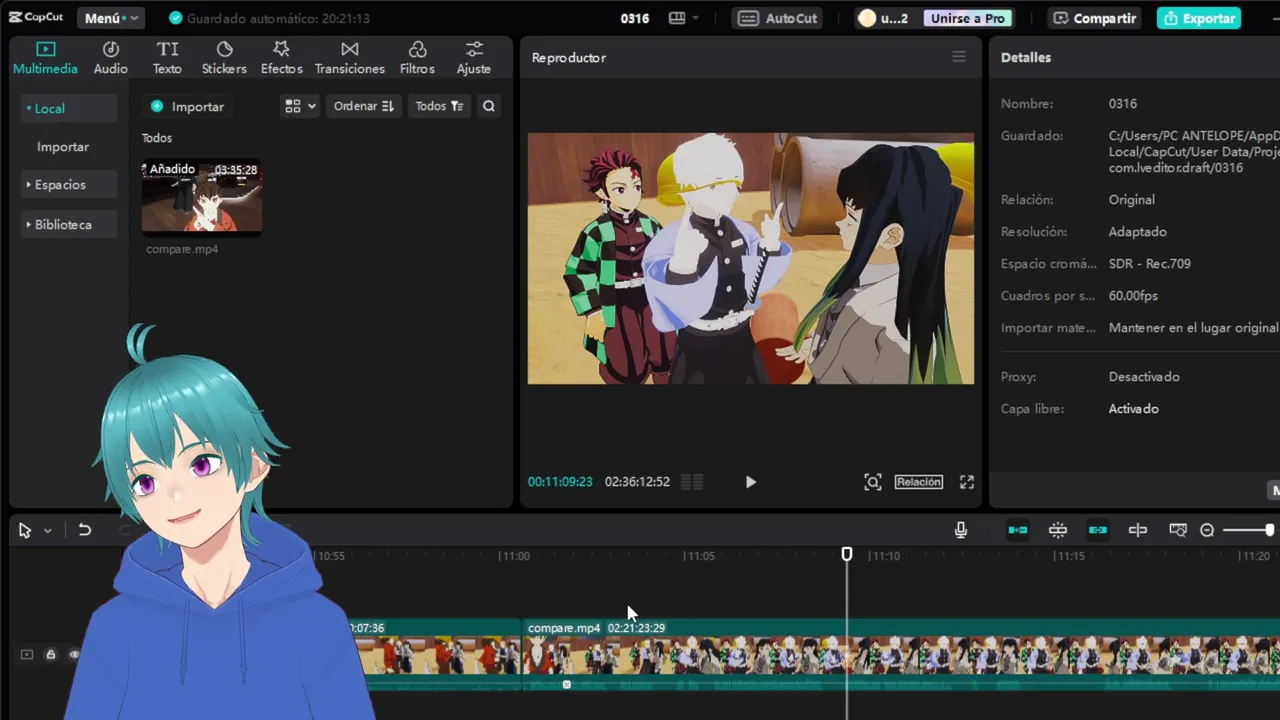Toggle the track lock icon
The height and width of the screenshot is (720, 1280).
point(50,655)
